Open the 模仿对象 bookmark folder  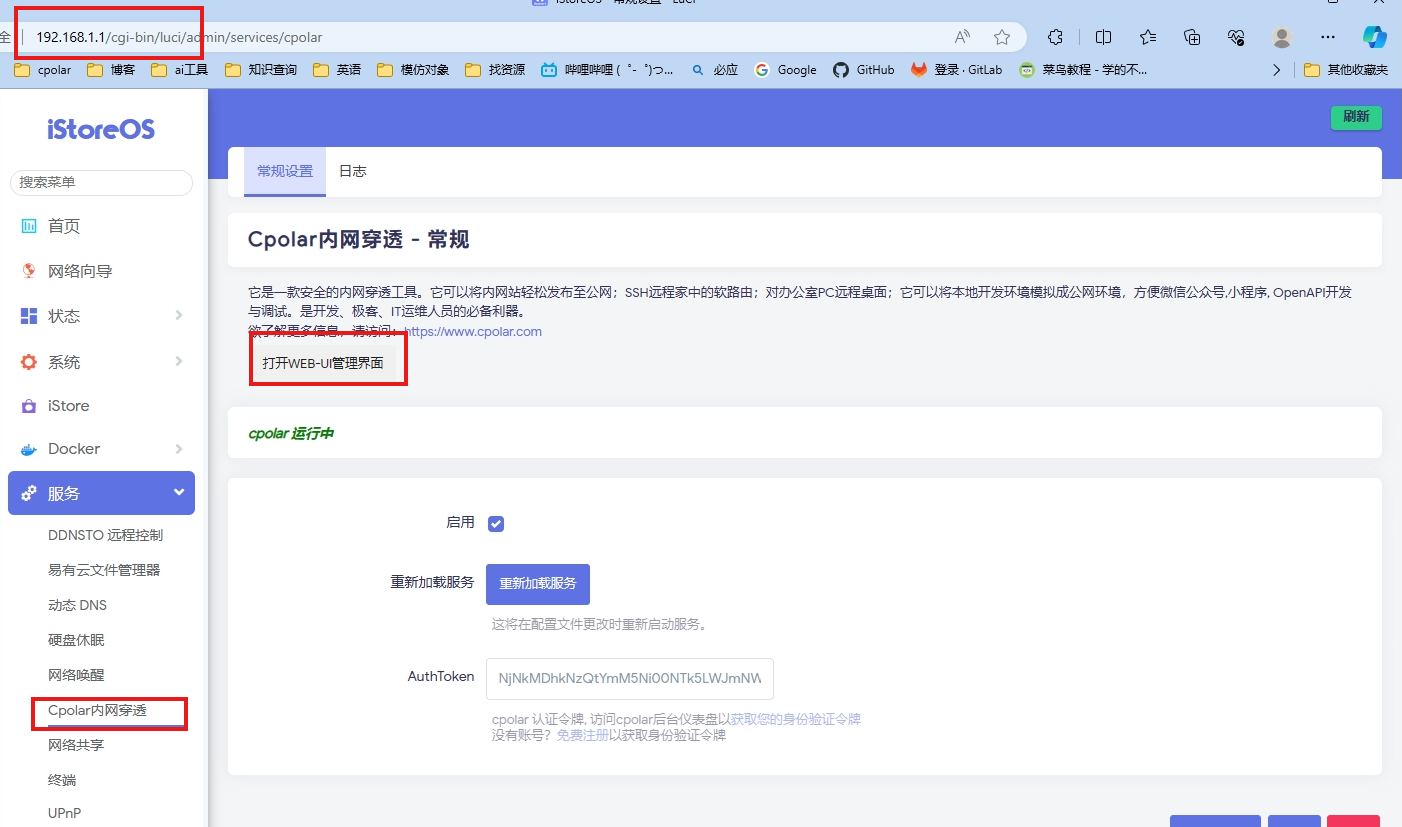coord(413,70)
